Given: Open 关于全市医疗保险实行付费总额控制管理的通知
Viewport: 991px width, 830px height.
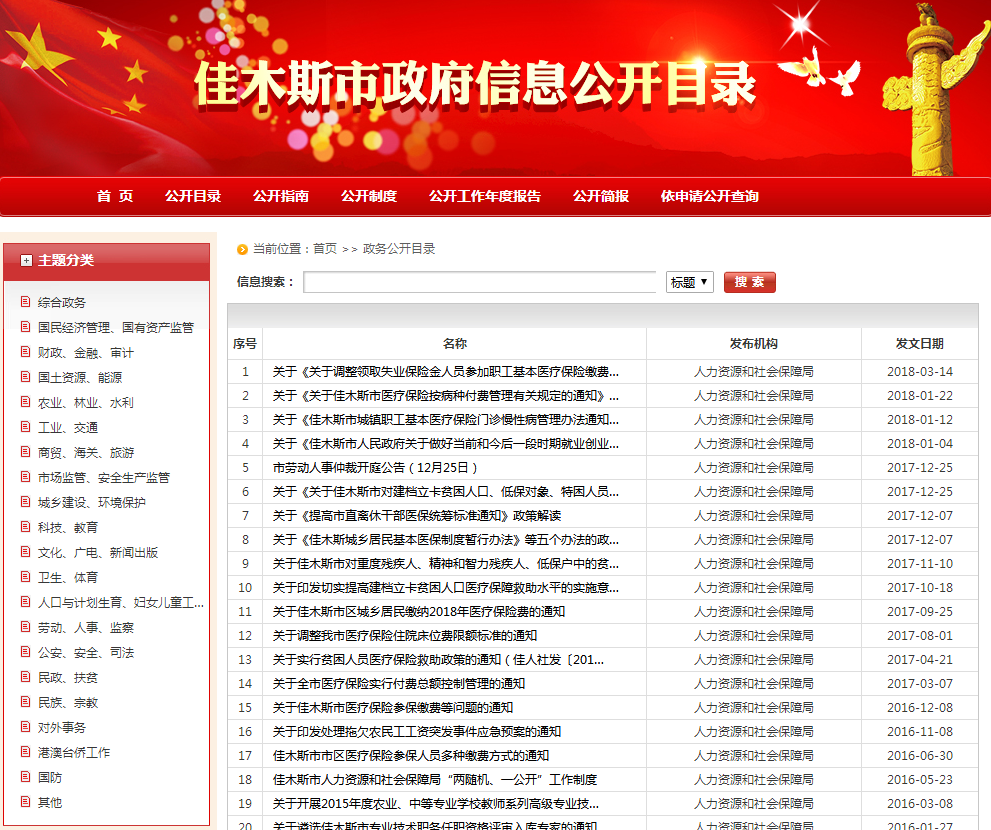Looking at the screenshot, I should click(399, 683).
